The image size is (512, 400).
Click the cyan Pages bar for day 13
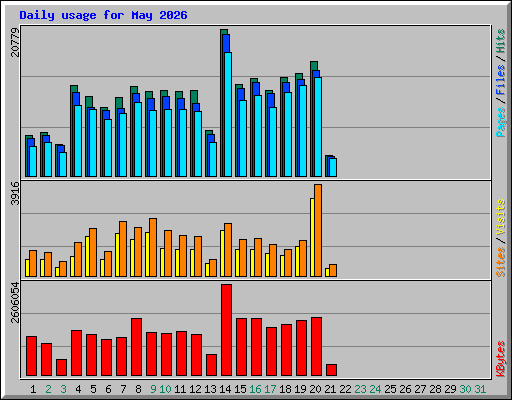tap(213, 159)
